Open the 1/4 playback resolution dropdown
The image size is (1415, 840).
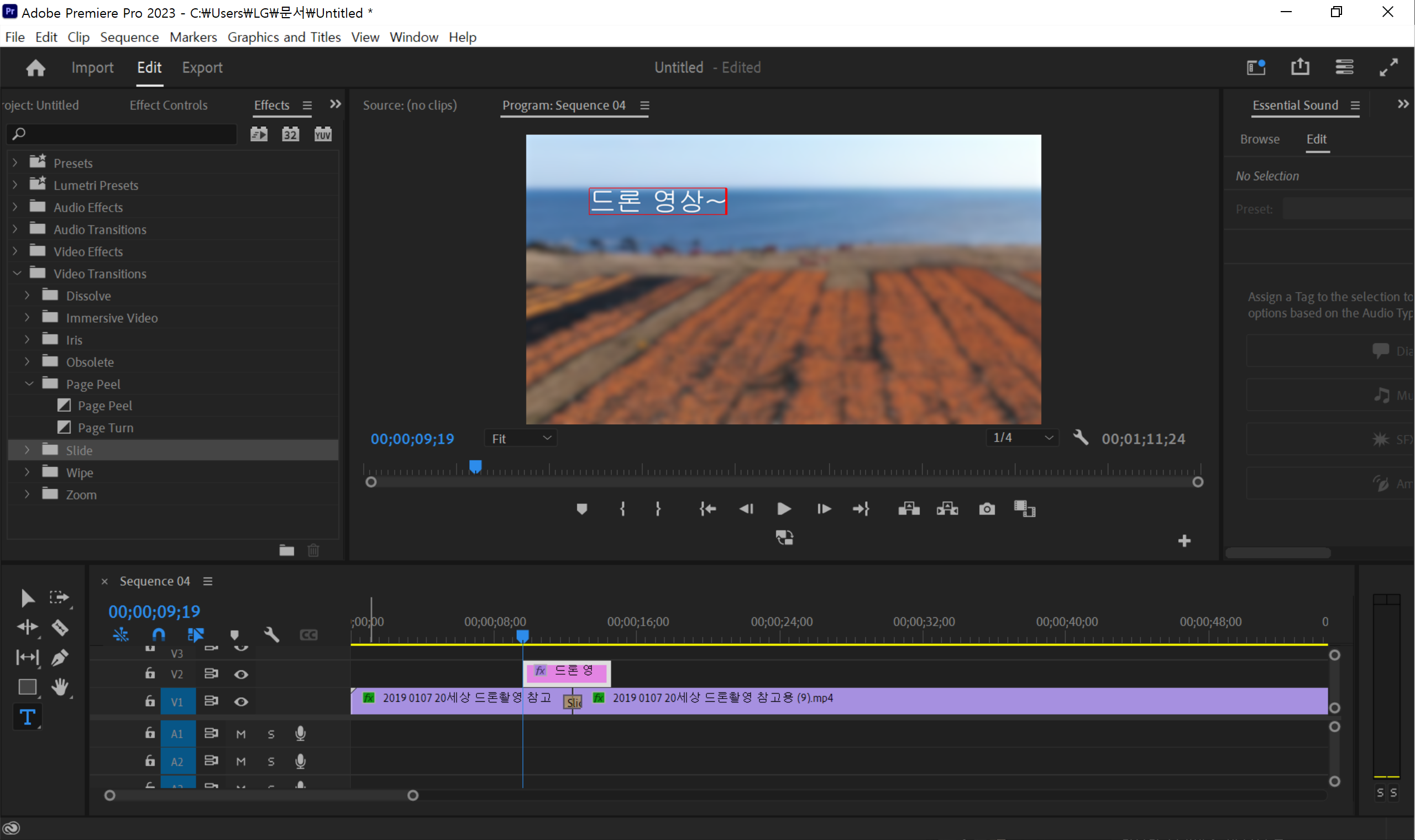(1023, 438)
